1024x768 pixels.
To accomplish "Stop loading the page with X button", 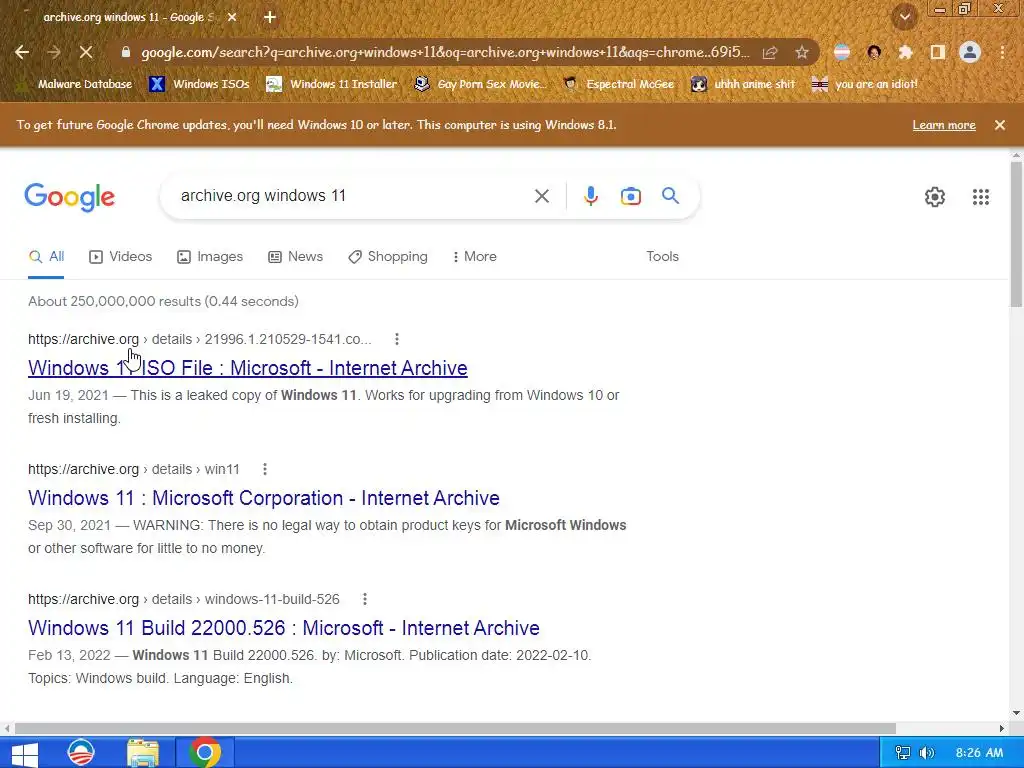I will tap(86, 52).
